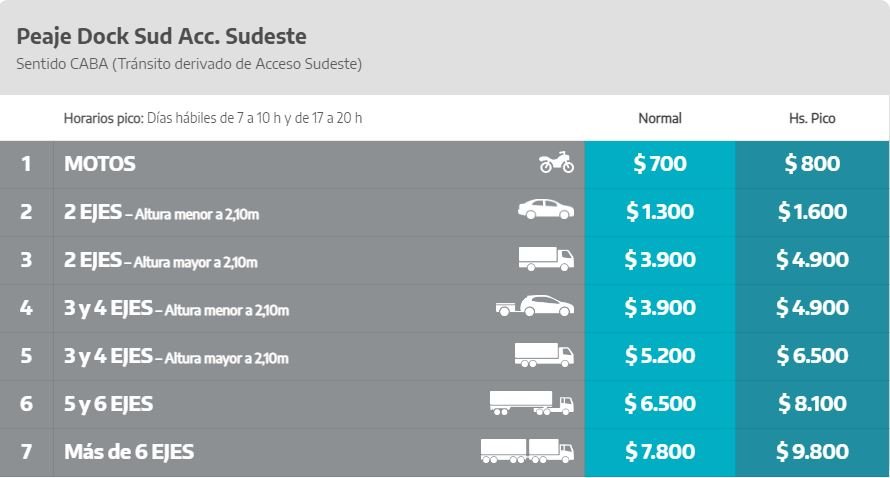Click the 5 y 6 EJES label
890x478 pixels.
coord(108,404)
